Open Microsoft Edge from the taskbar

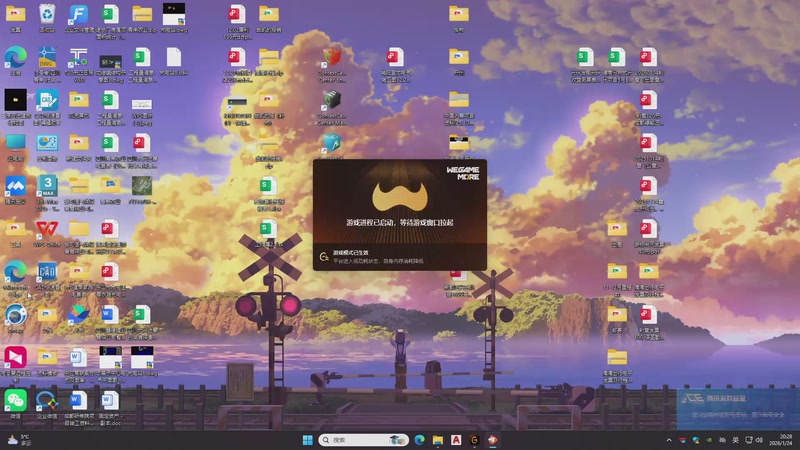419,440
